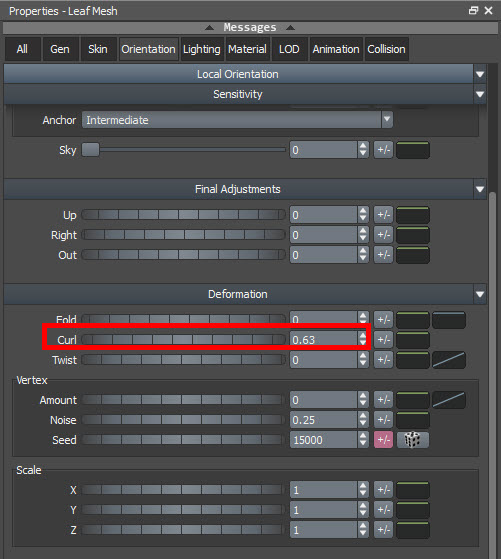Undock the Properties panel
The height and width of the screenshot is (559, 501).
pos(473,11)
